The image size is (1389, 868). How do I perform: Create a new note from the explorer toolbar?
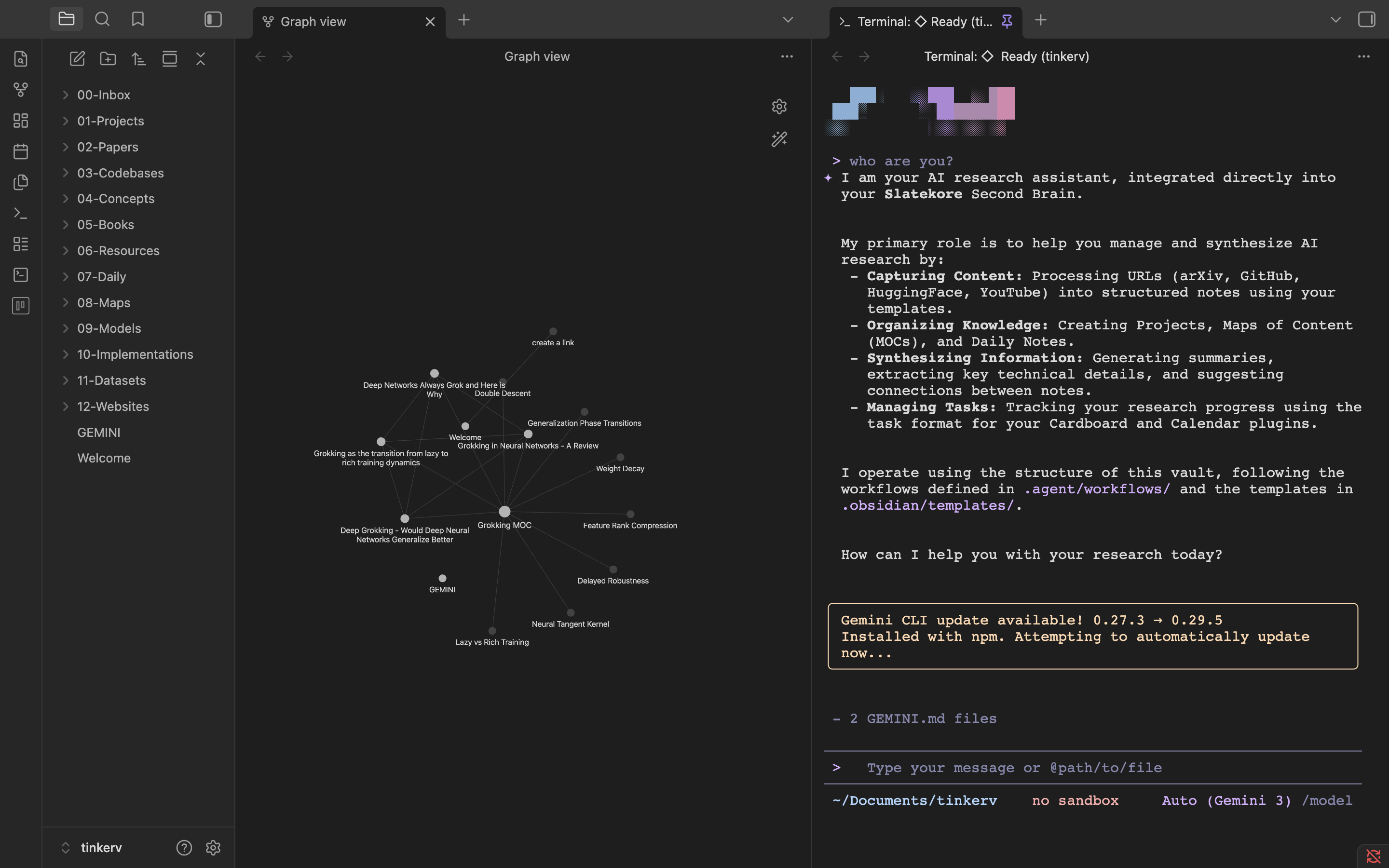point(77,58)
